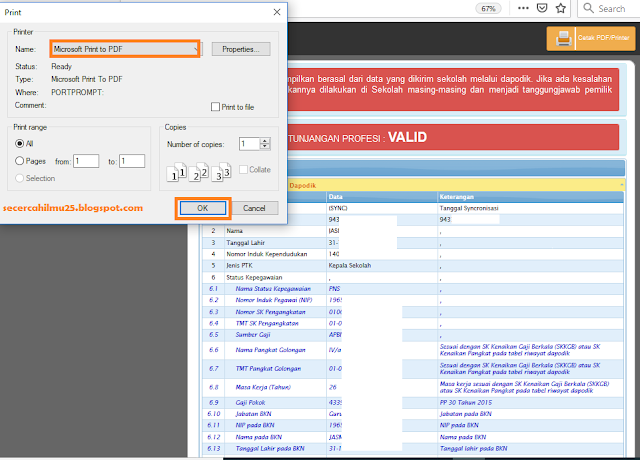Select the 'Nomor Induk Kependudukan' row label
Viewport: 640px width, 460px height.
(267, 254)
